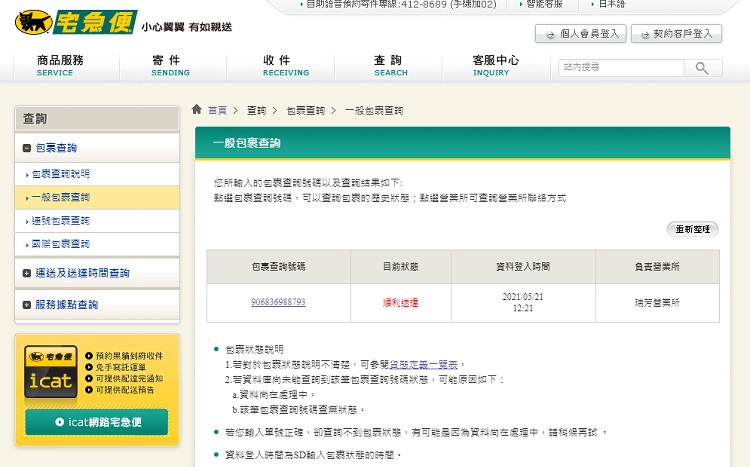Click the 目前狀態 column header

pos(400,267)
